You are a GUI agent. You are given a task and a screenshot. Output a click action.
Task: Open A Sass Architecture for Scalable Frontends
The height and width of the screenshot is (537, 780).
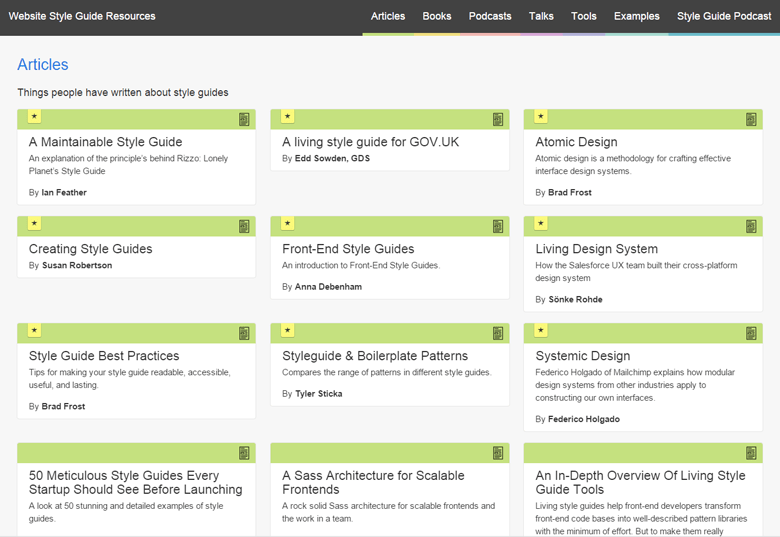pos(373,482)
